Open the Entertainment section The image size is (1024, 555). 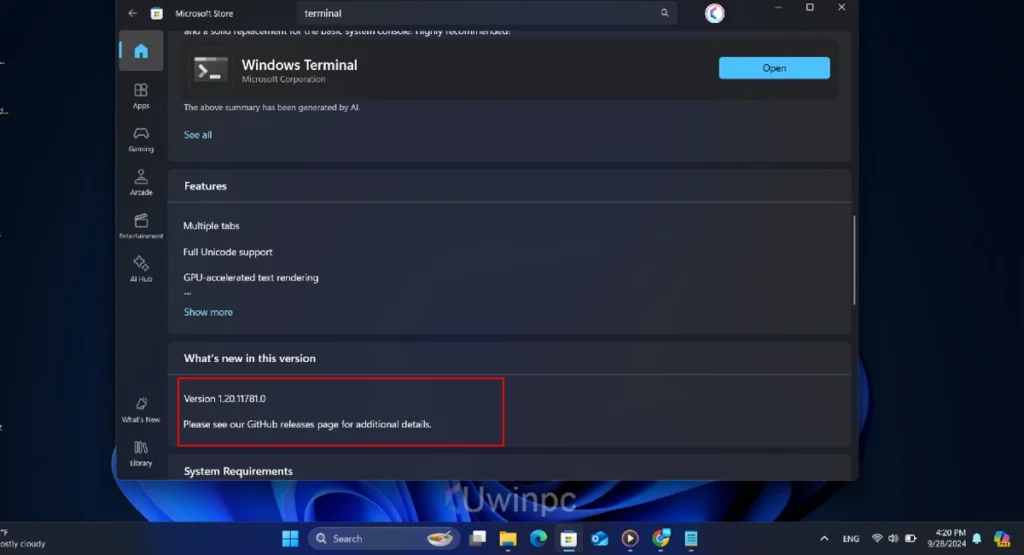[141, 226]
